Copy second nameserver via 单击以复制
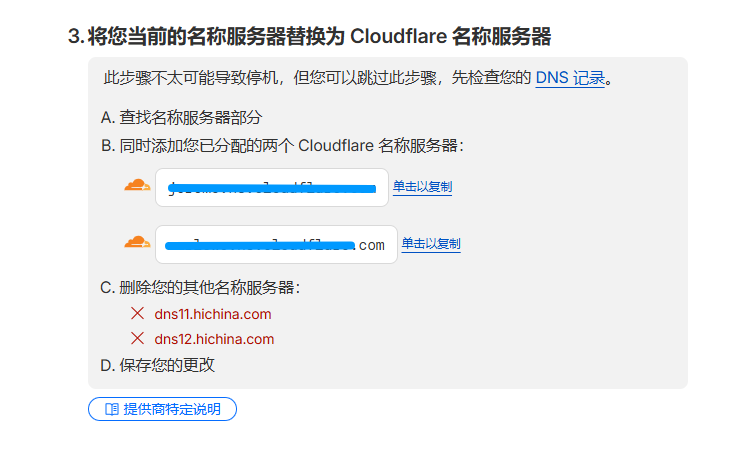Screen dimensions: 741x450 (x=431, y=244)
